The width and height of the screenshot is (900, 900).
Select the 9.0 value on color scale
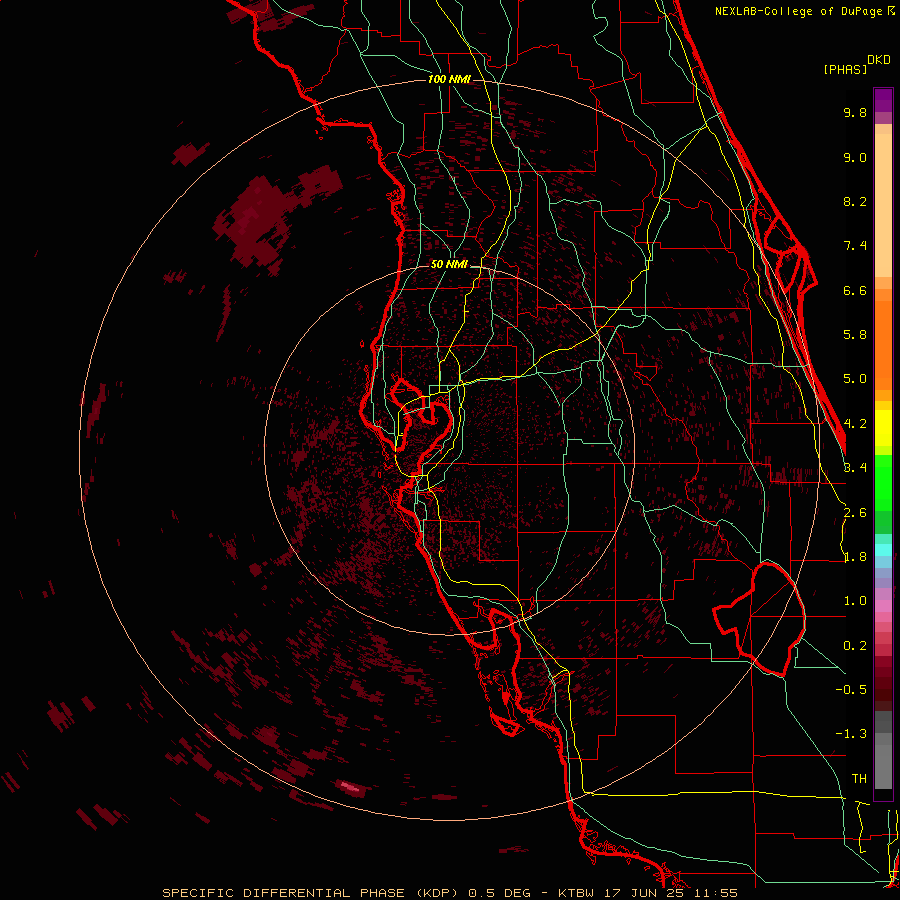point(855,157)
